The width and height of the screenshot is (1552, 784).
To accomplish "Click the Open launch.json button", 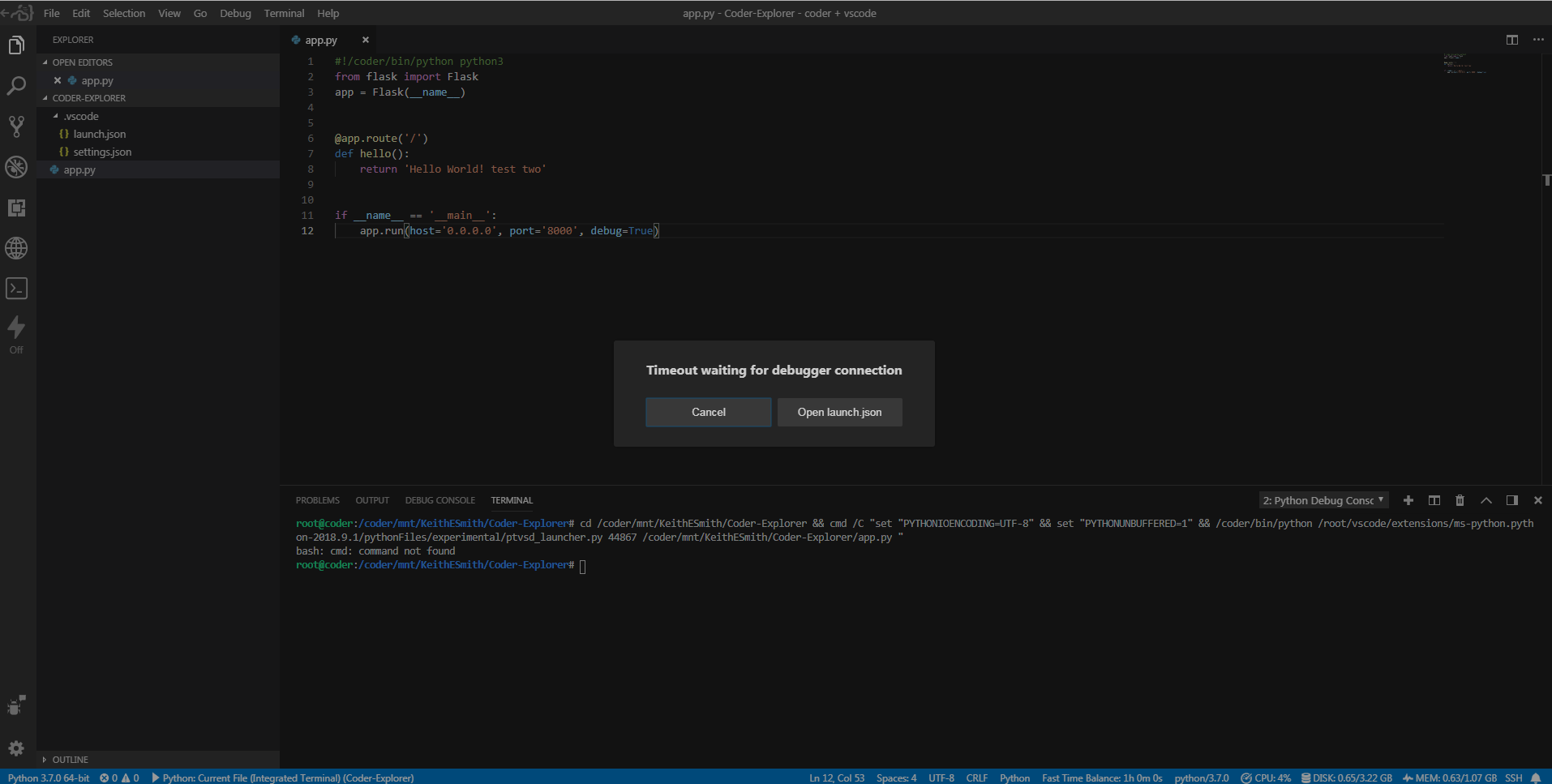I will 839,412.
